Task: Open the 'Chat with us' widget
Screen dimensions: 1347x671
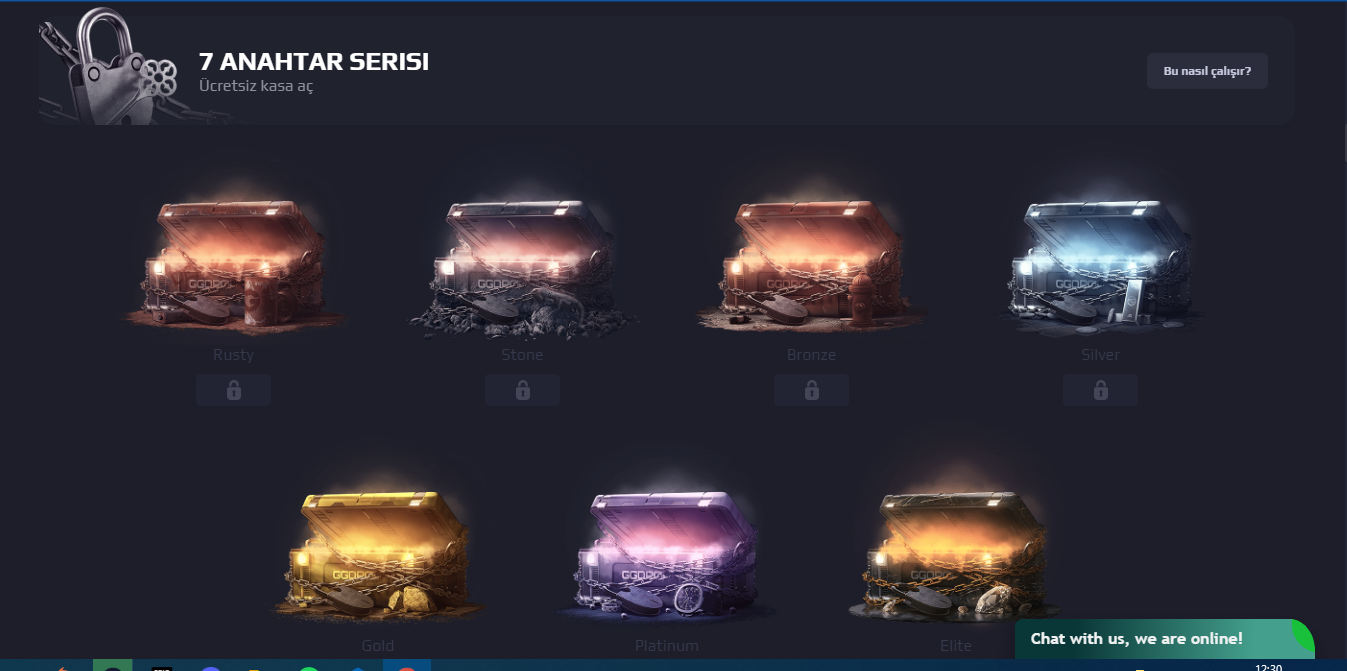Action: pos(1164,639)
